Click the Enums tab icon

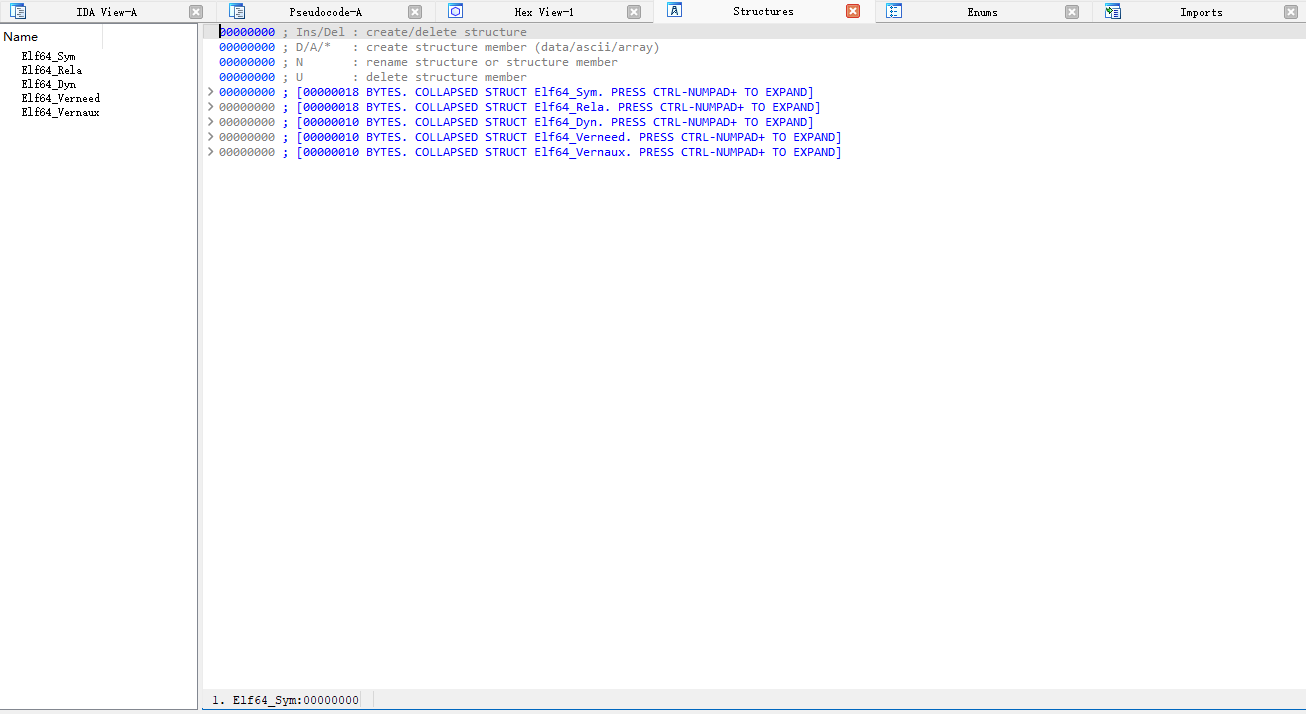coord(894,12)
